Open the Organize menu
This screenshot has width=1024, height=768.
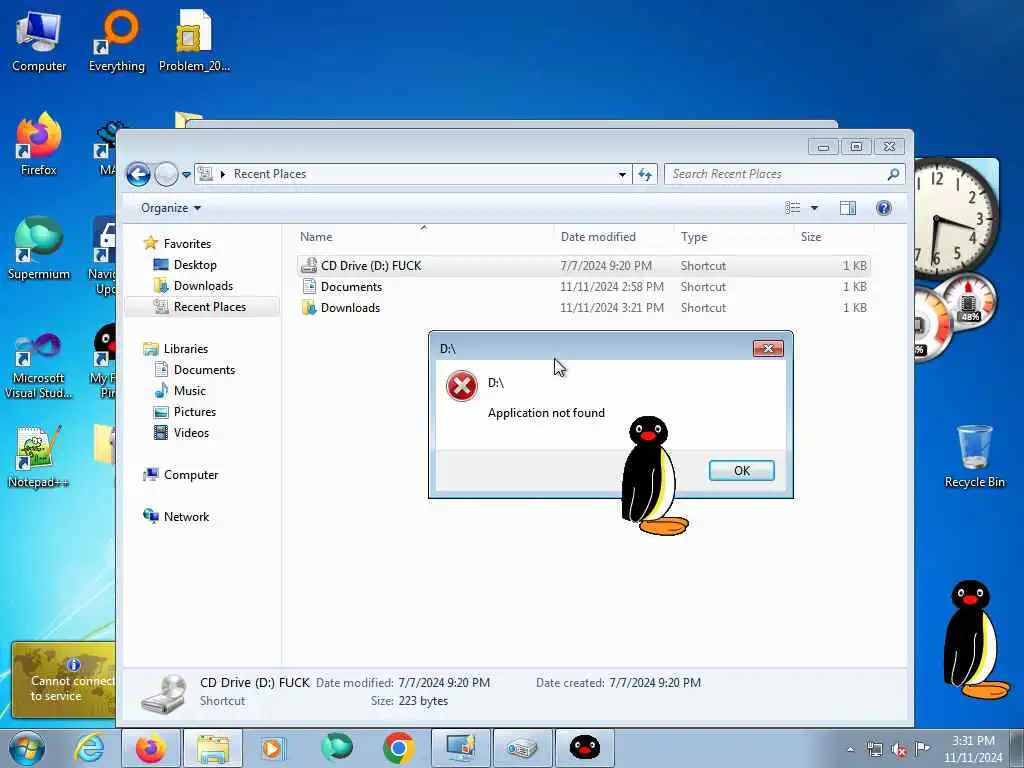coord(171,208)
